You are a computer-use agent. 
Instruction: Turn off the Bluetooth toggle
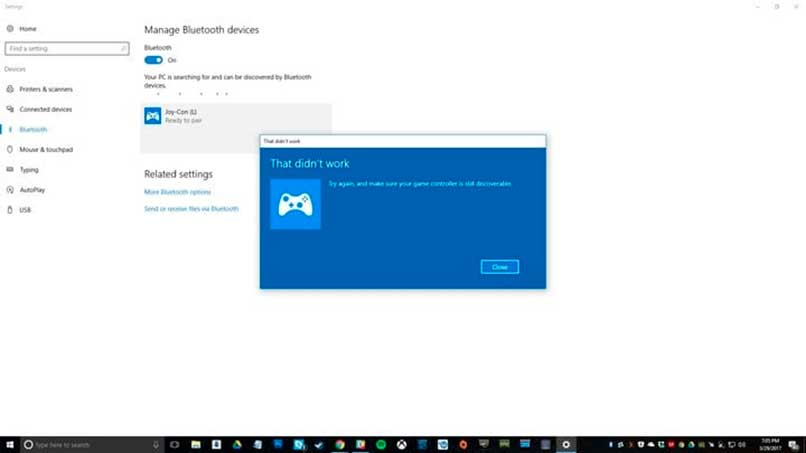pos(153,60)
